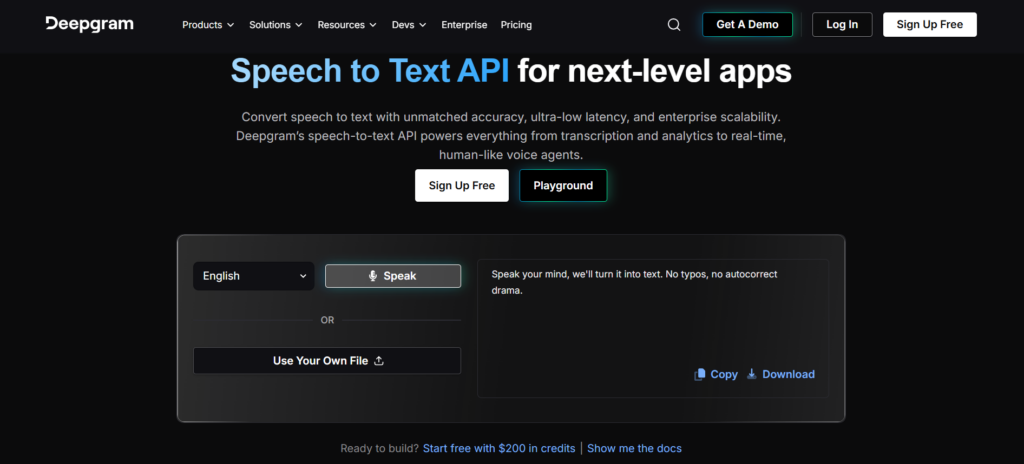Open the Products nav item
The width and height of the screenshot is (1024, 464).
[x=208, y=25]
